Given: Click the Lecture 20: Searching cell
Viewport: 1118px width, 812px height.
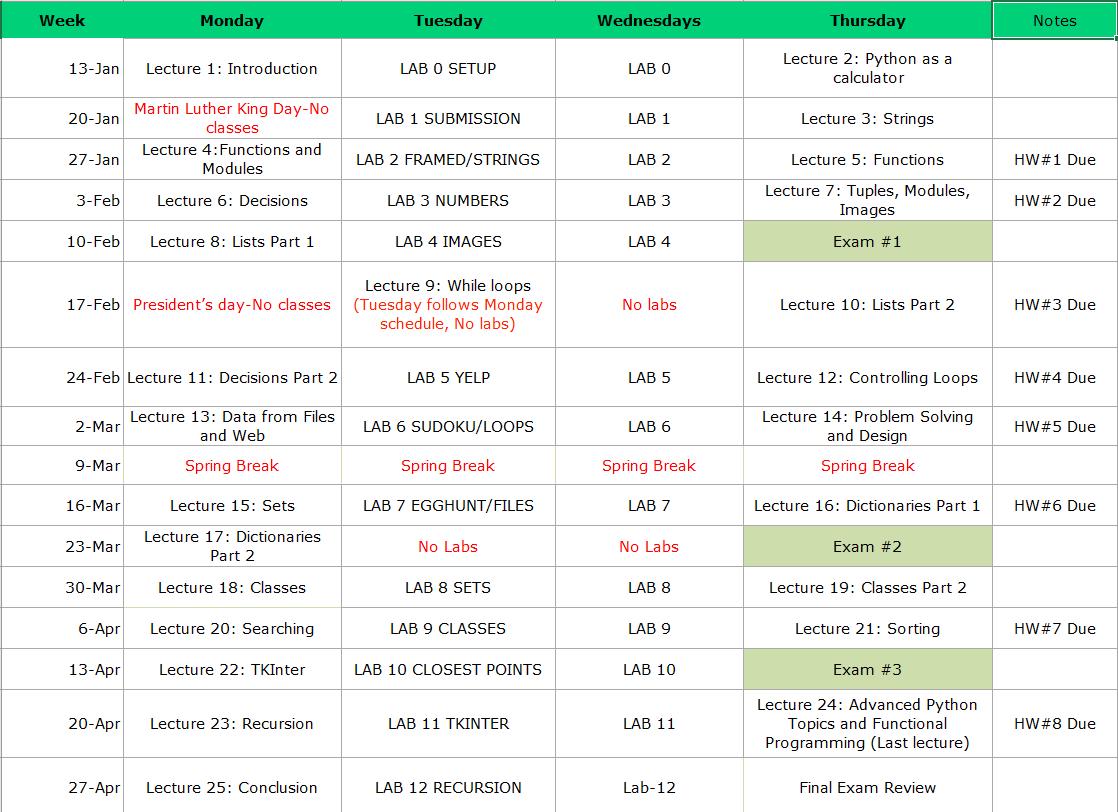Looking at the screenshot, I should [x=232, y=628].
